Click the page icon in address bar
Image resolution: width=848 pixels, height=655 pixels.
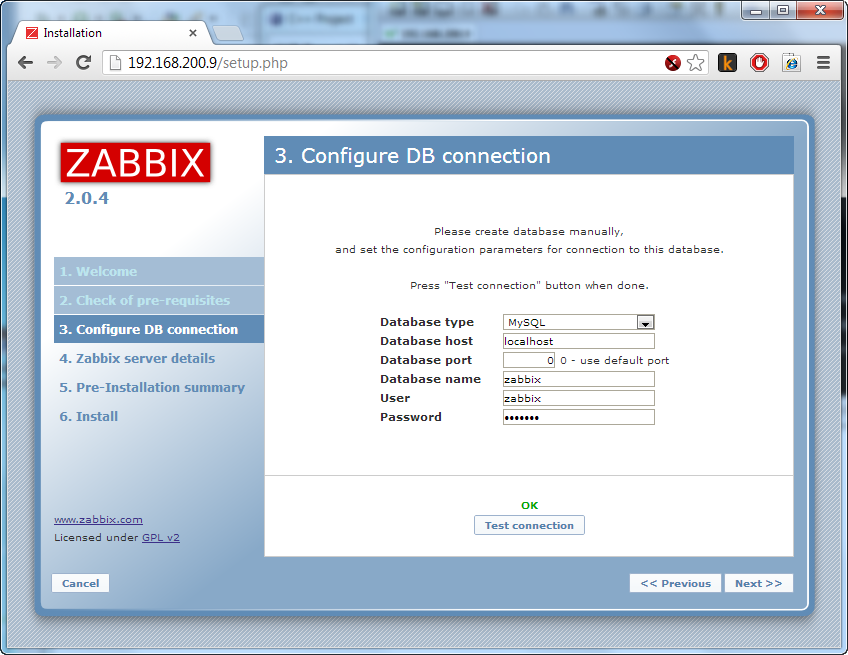115,63
